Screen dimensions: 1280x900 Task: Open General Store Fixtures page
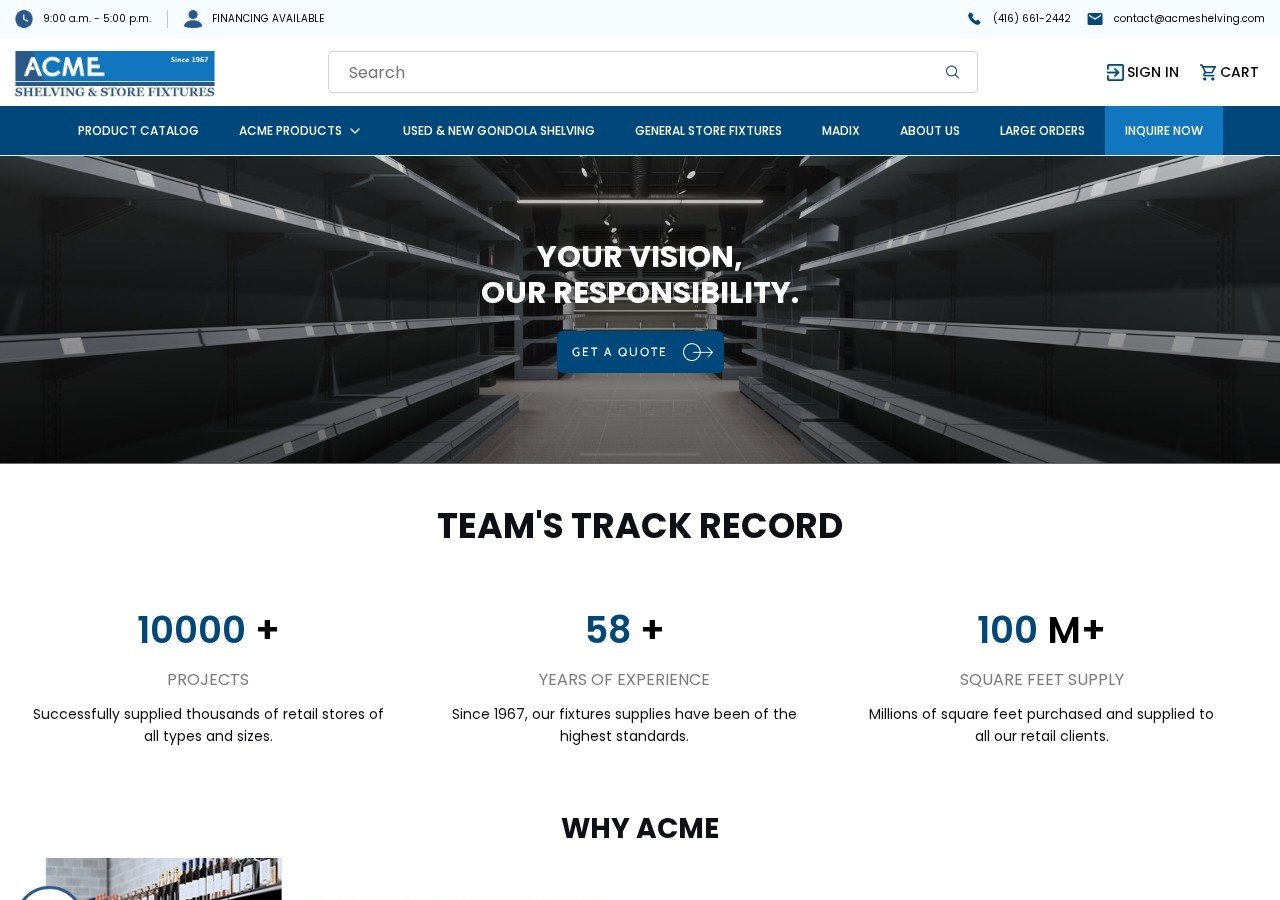point(708,131)
